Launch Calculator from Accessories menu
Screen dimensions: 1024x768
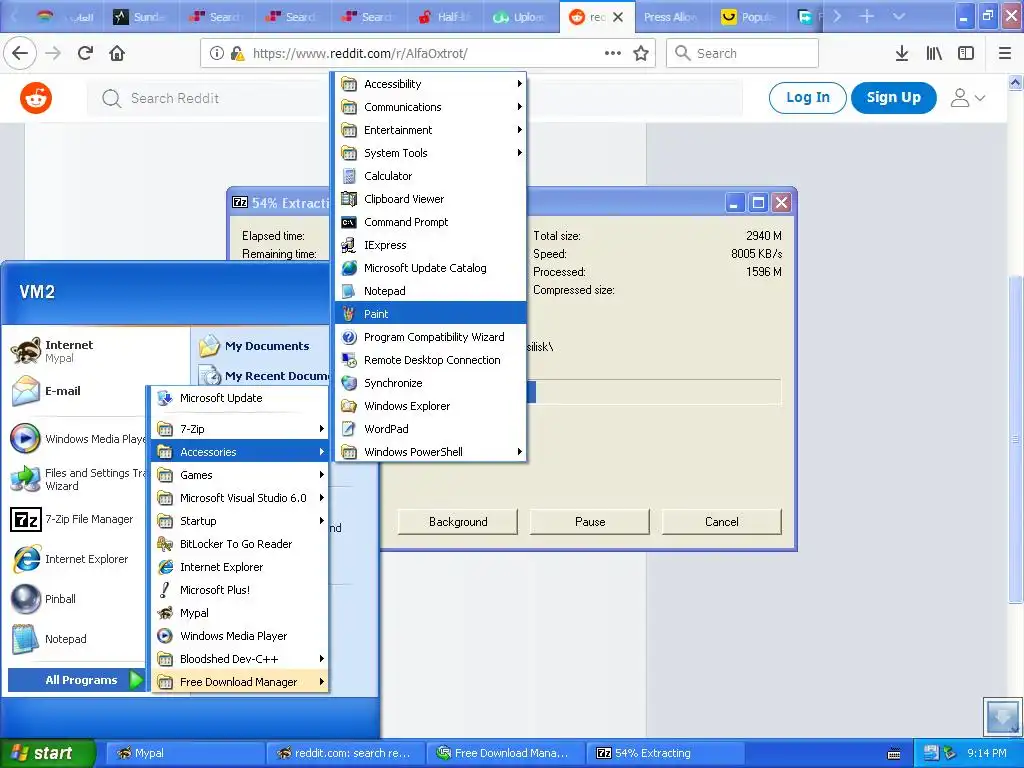[430, 176]
